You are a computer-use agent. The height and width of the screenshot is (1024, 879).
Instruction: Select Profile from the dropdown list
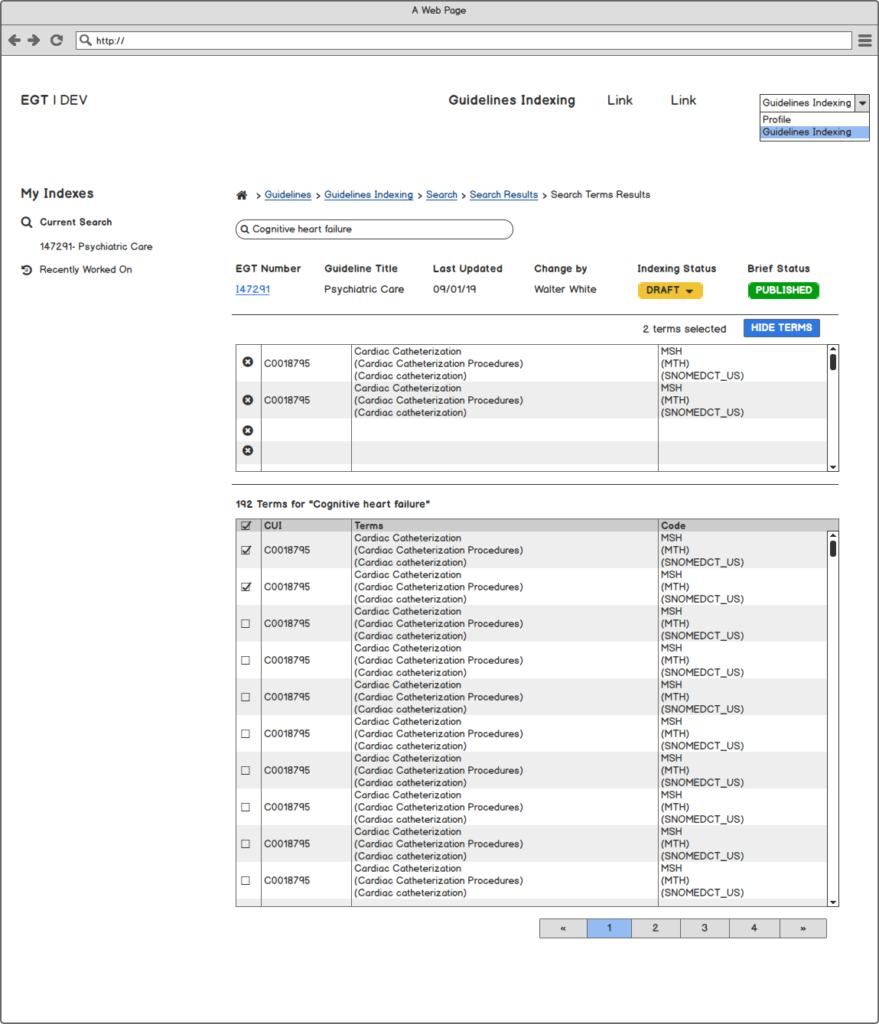coord(777,120)
